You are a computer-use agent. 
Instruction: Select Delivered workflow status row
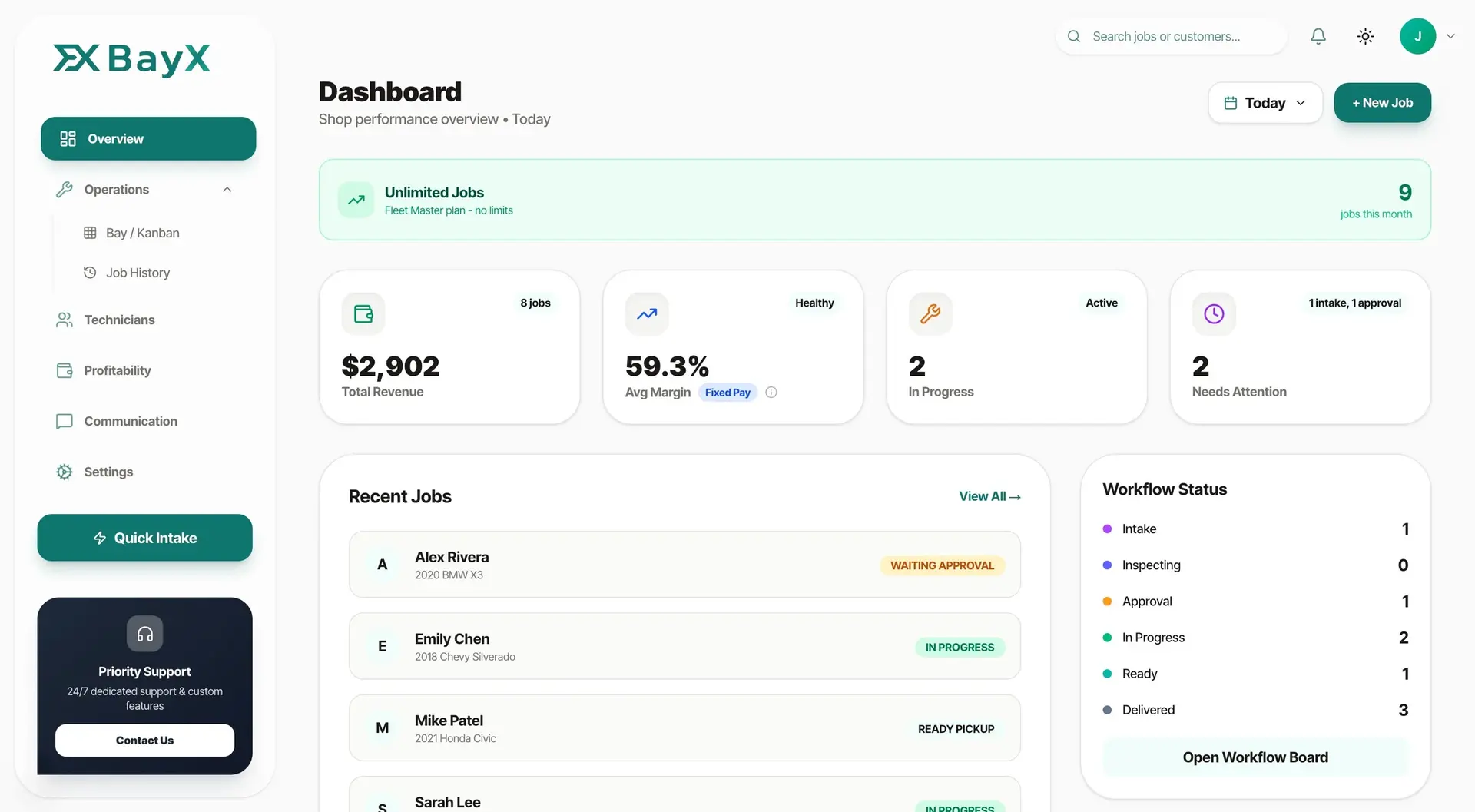click(x=1255, y=710)
